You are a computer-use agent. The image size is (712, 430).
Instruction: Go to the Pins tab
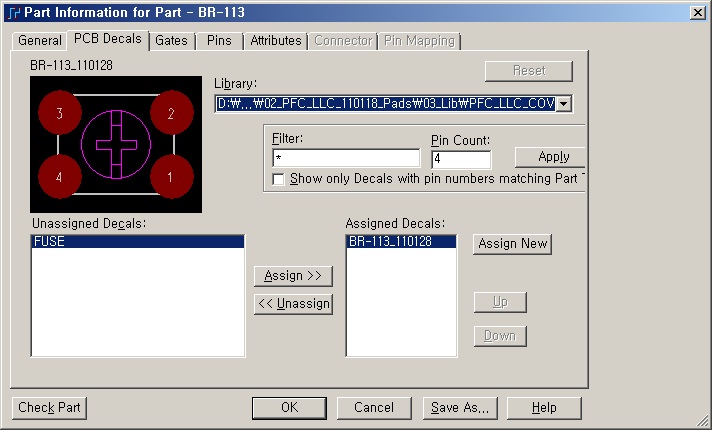click(x=219, y=41)
